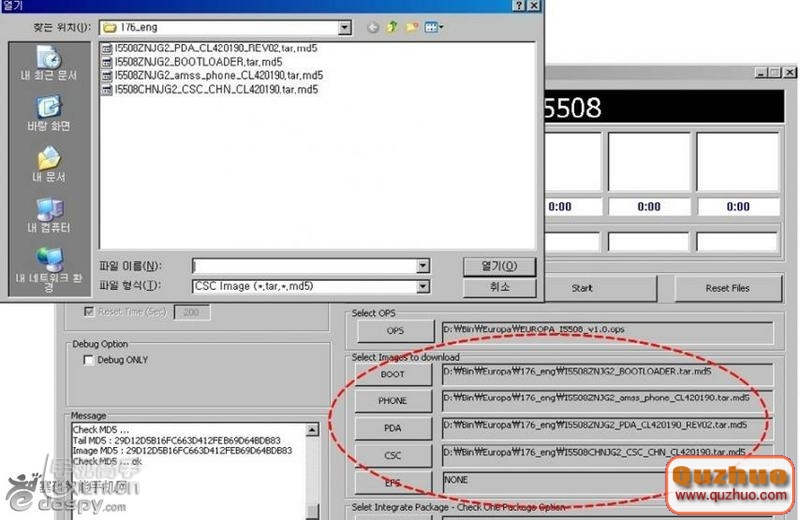
Task: Click the PDA image select button
Action: (392, 428)
